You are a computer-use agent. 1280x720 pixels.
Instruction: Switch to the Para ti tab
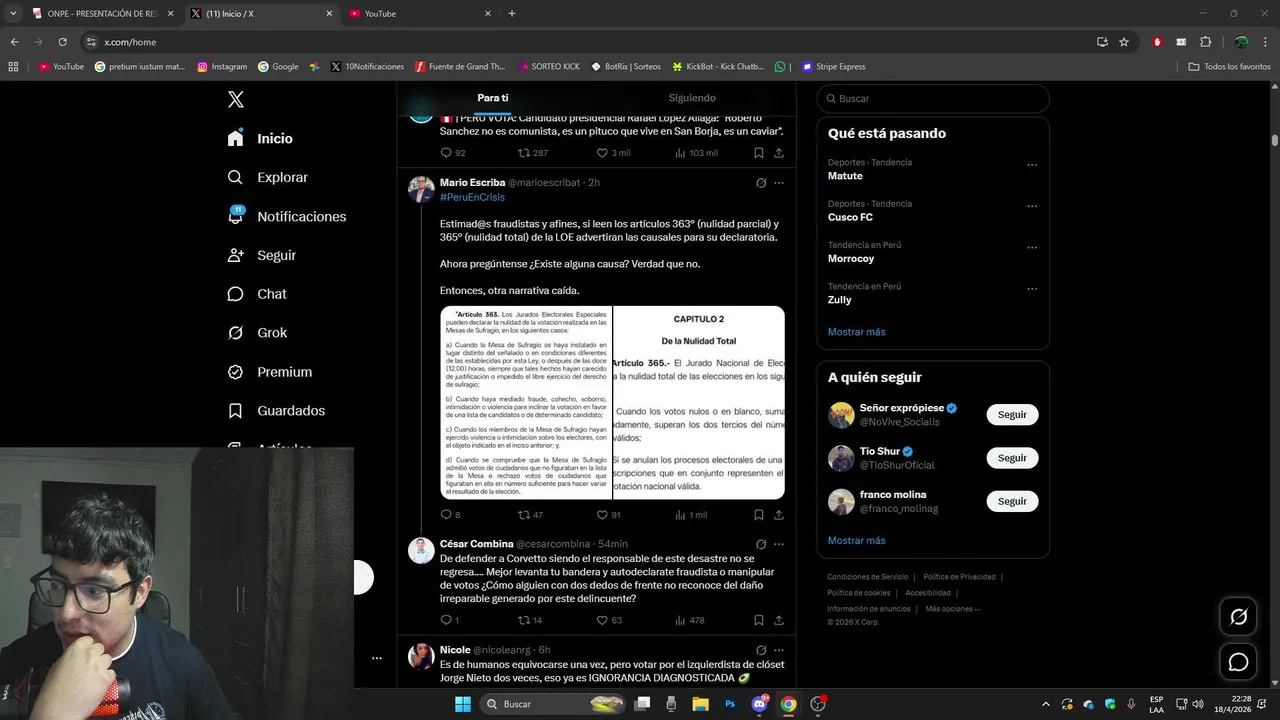(493, 98)
